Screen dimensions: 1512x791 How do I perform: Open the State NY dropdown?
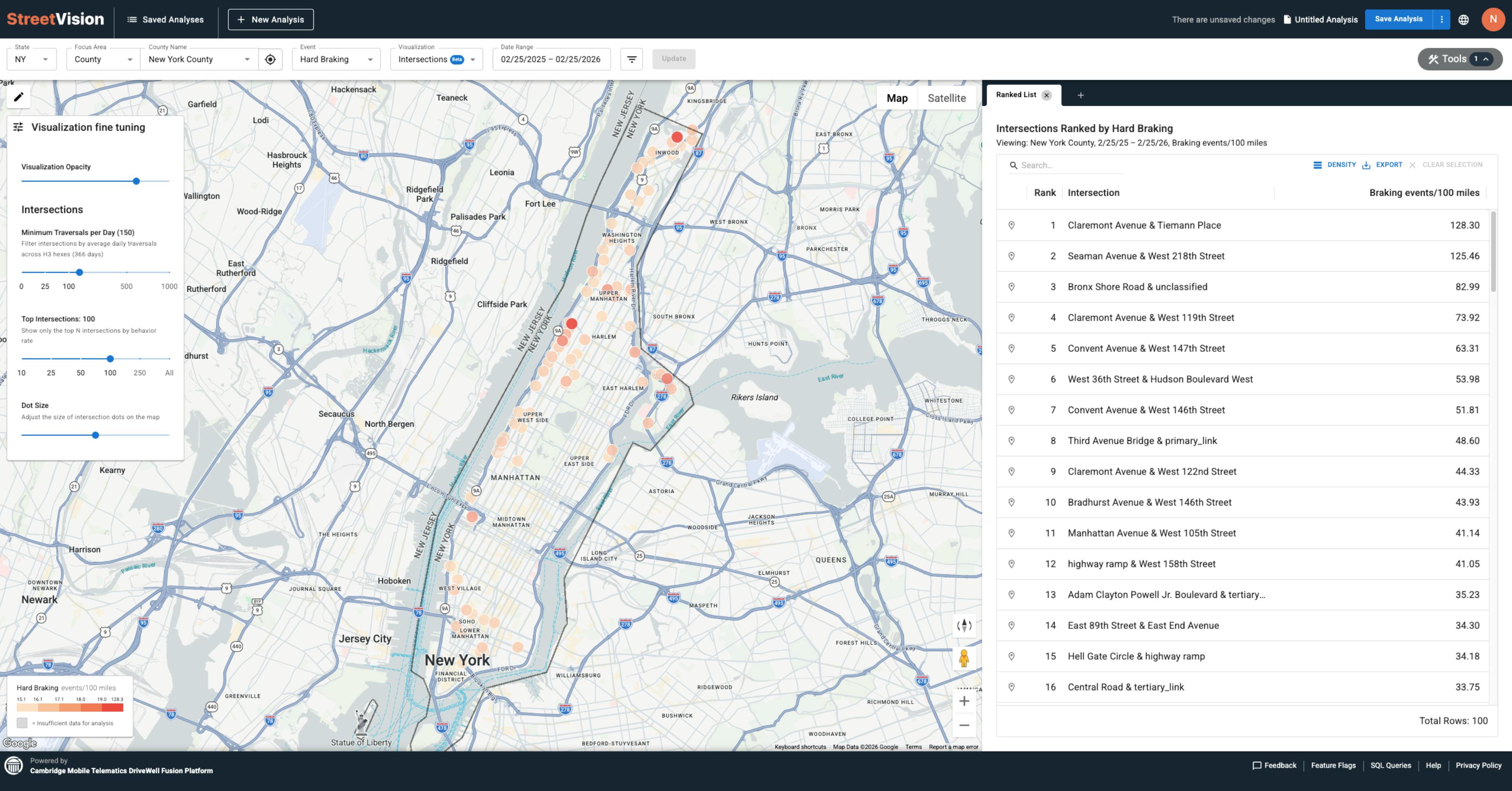tap(31, 59)
